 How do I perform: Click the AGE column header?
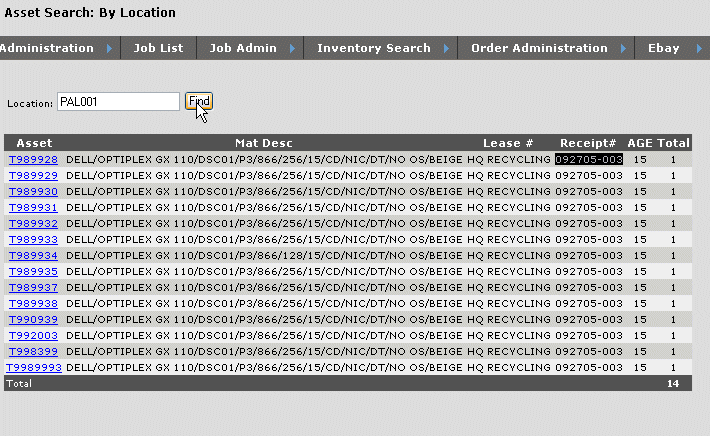pyautogui.click(x=640, y=143)
